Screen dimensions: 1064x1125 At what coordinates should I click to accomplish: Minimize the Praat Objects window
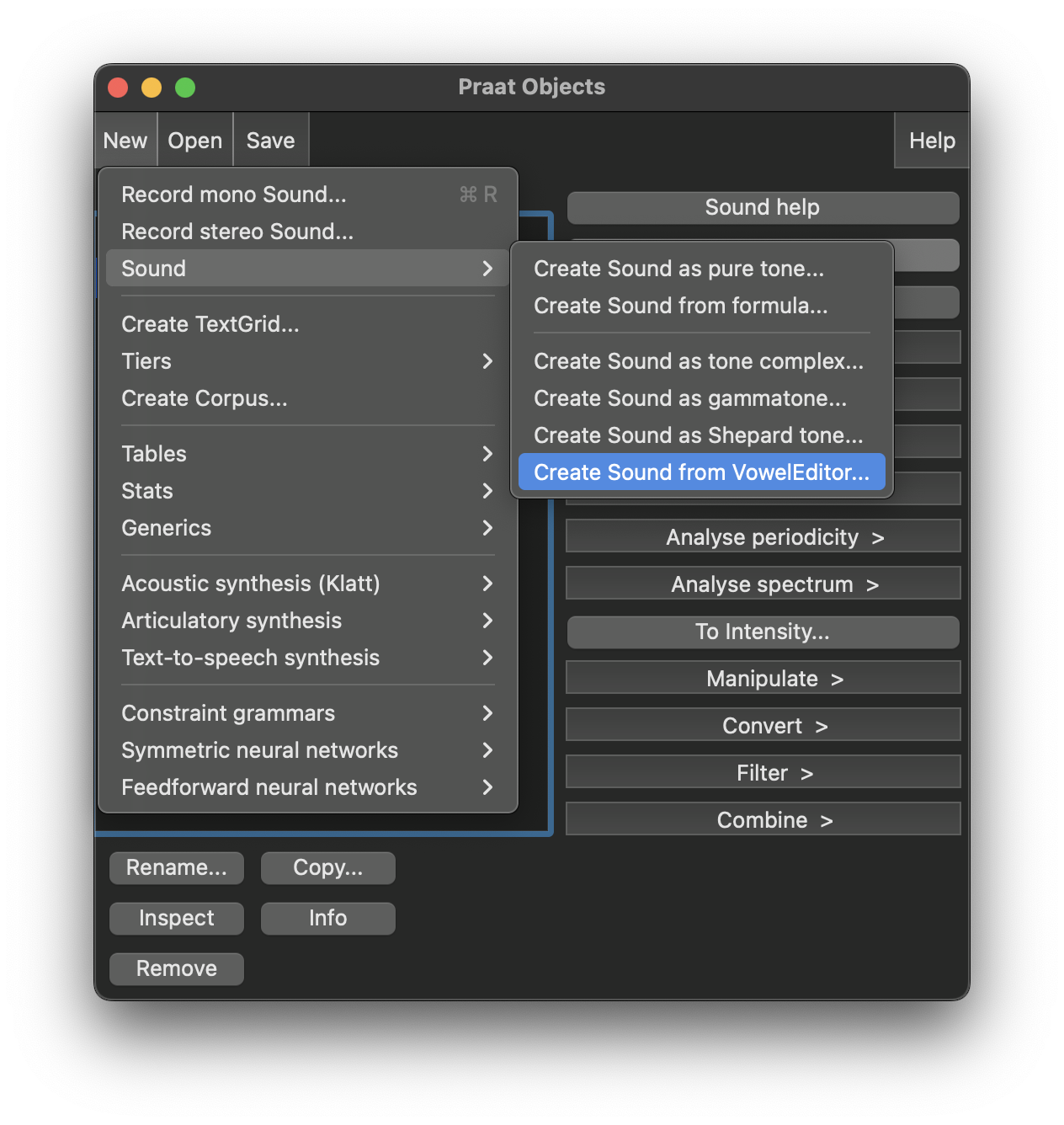pos(152,88)
